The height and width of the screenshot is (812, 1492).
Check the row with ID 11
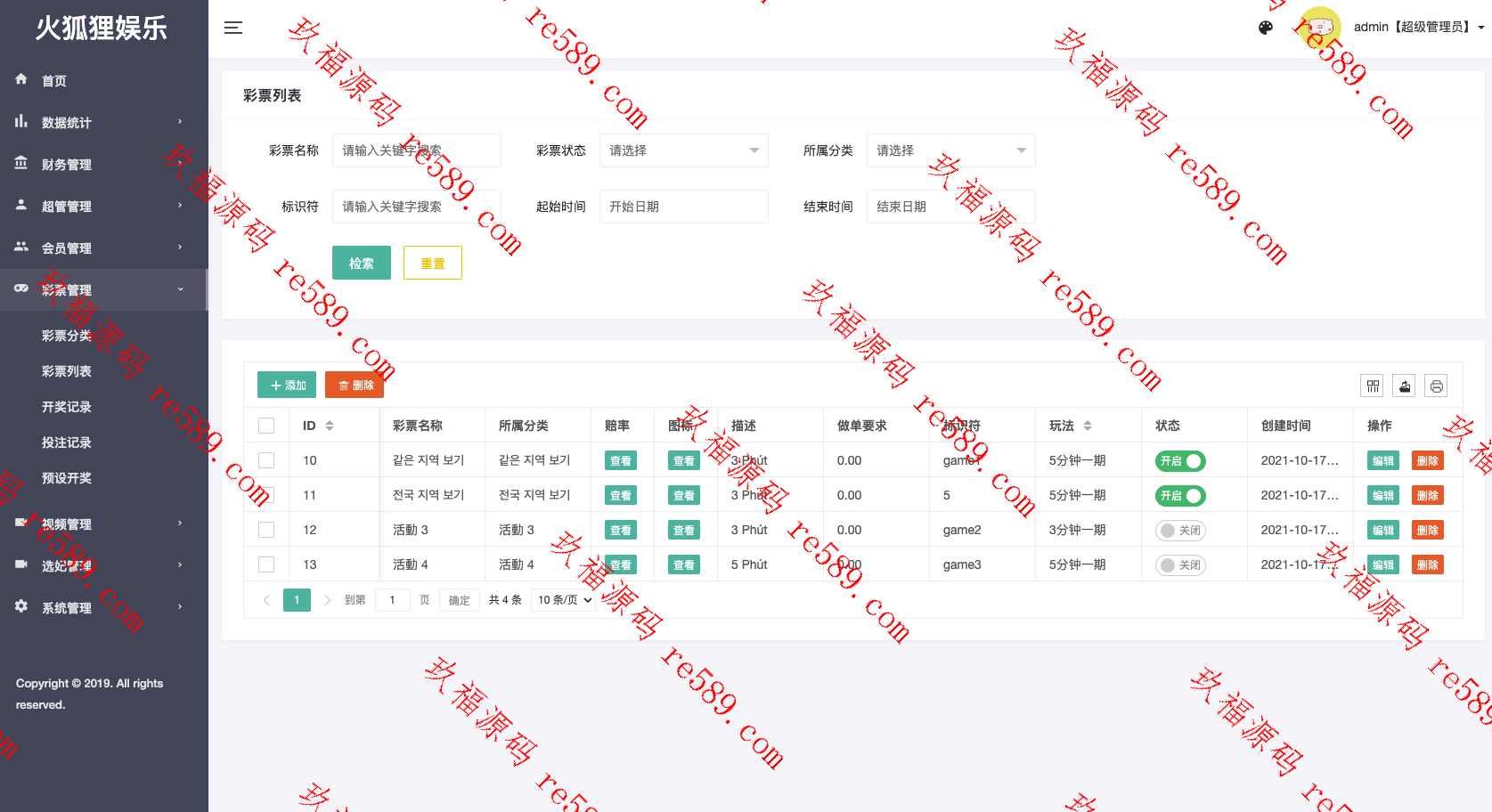pos(266,495)
